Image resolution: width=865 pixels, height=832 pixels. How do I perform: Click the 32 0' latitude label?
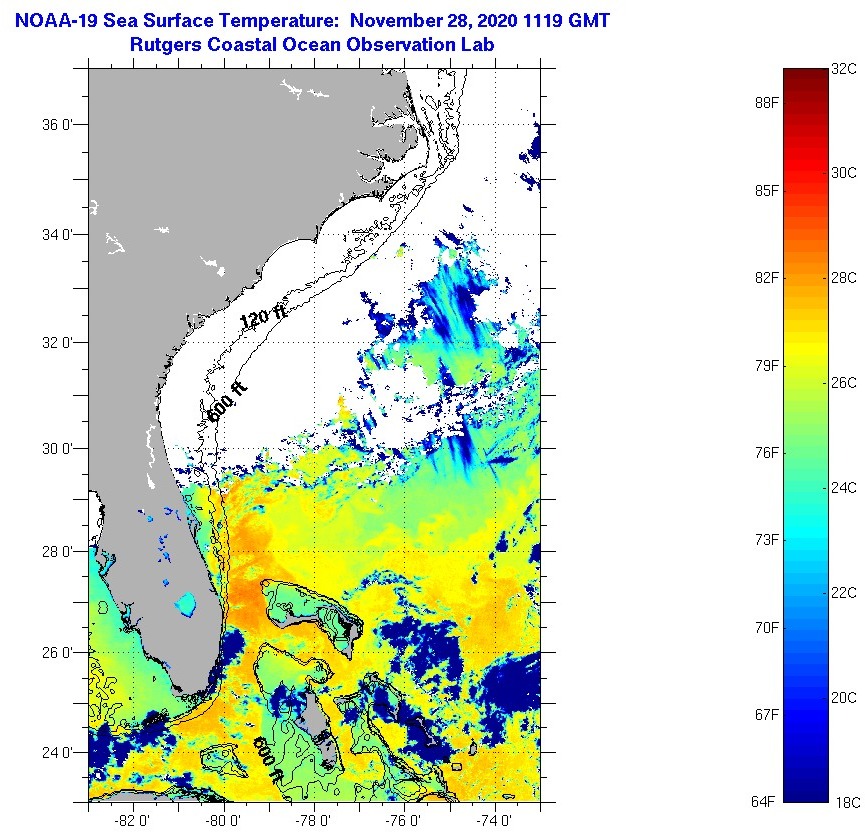click(57, 342)
